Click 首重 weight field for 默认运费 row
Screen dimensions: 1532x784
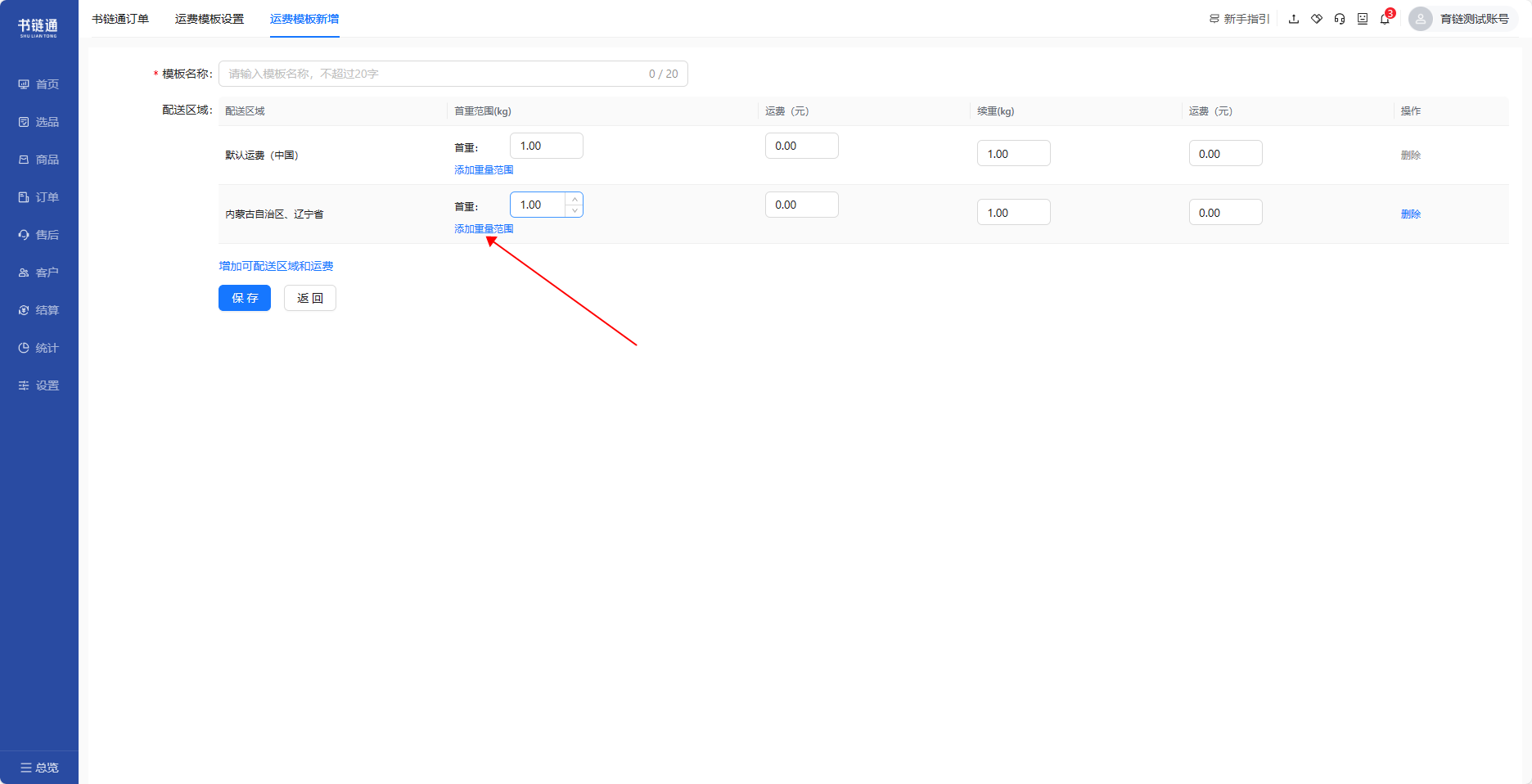point(547,146)
